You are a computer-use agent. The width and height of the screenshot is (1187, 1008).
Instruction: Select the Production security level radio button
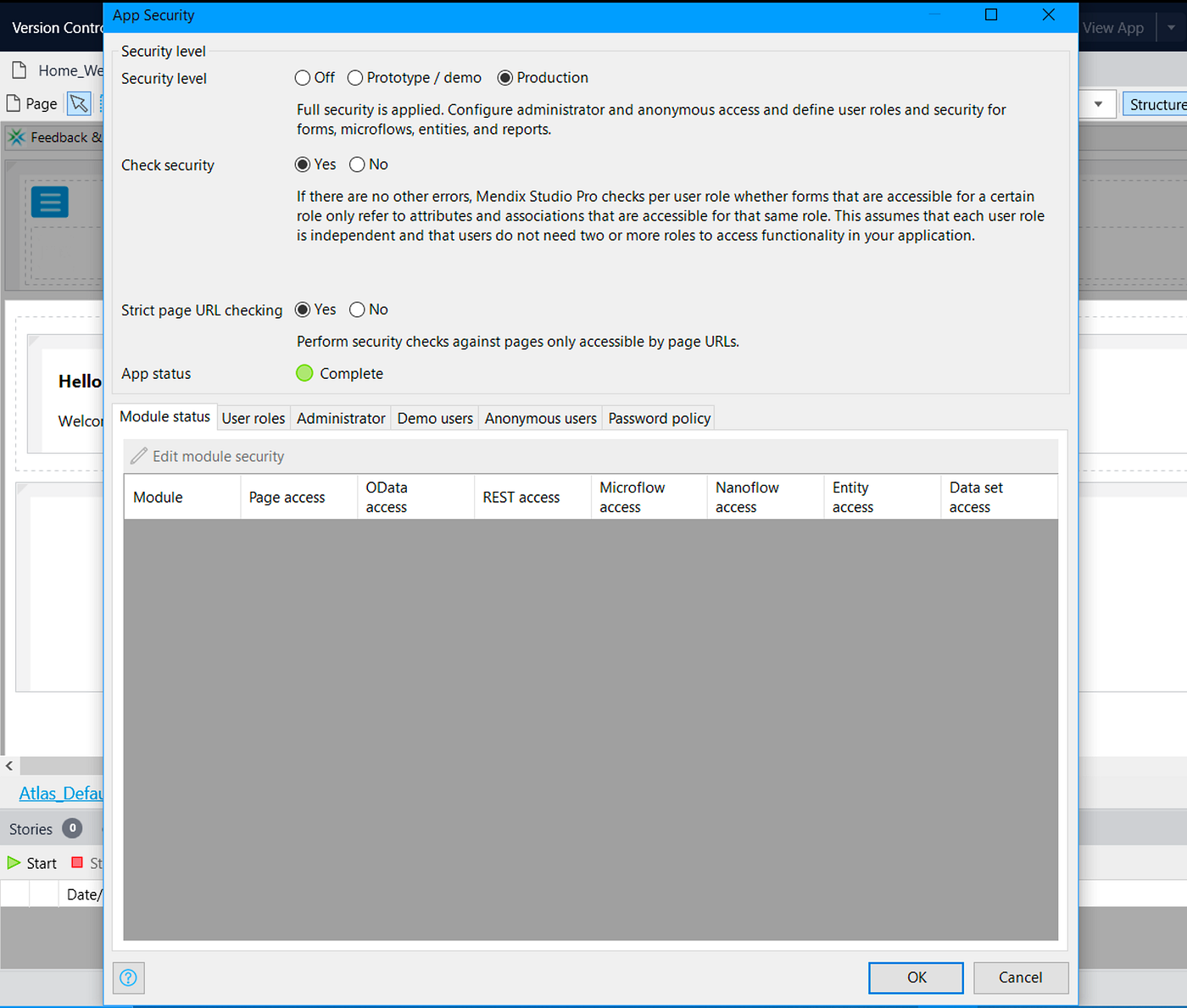505,77
